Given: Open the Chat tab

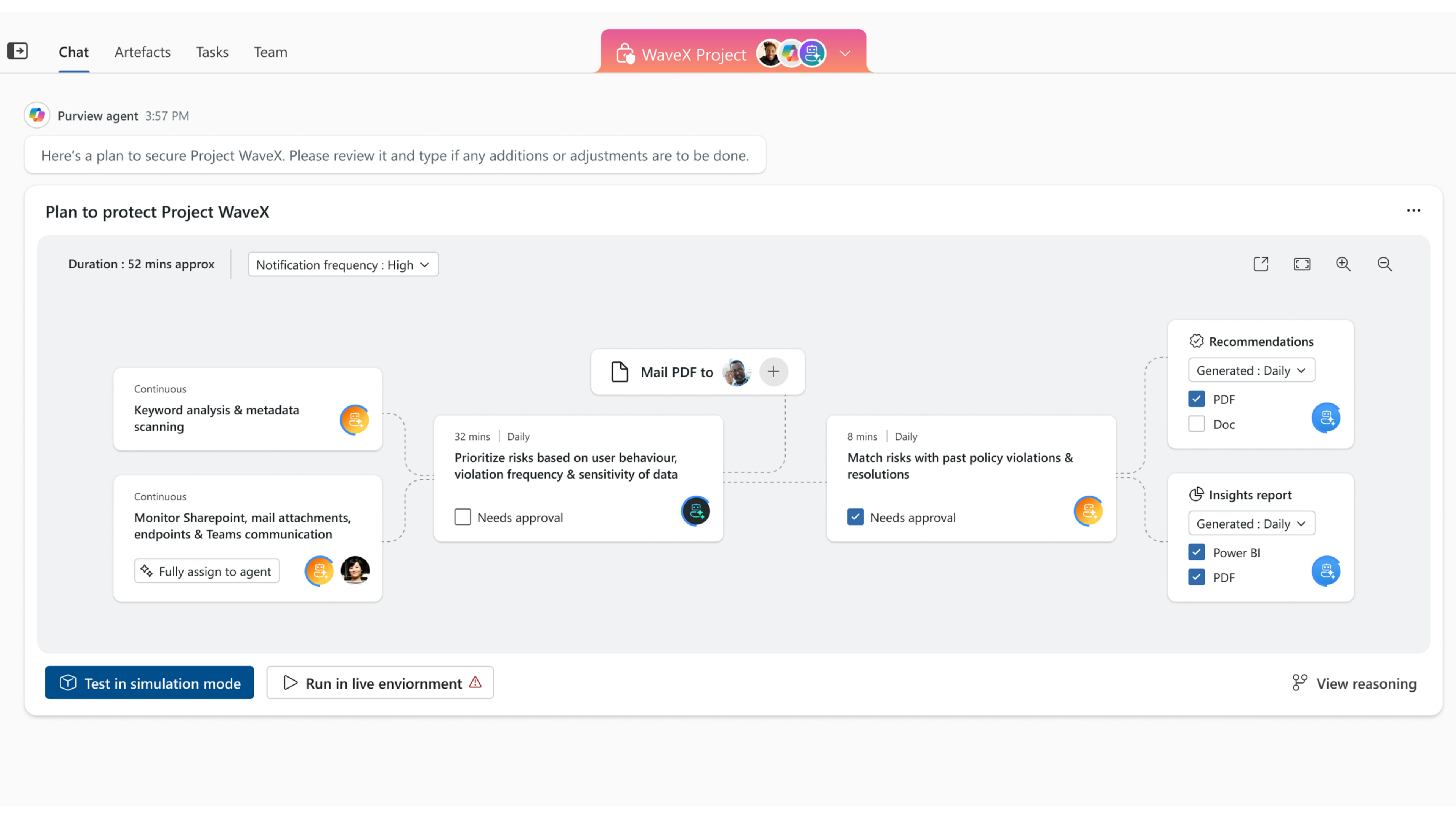Looking at the screenshot, I should (x=74, y=52).
